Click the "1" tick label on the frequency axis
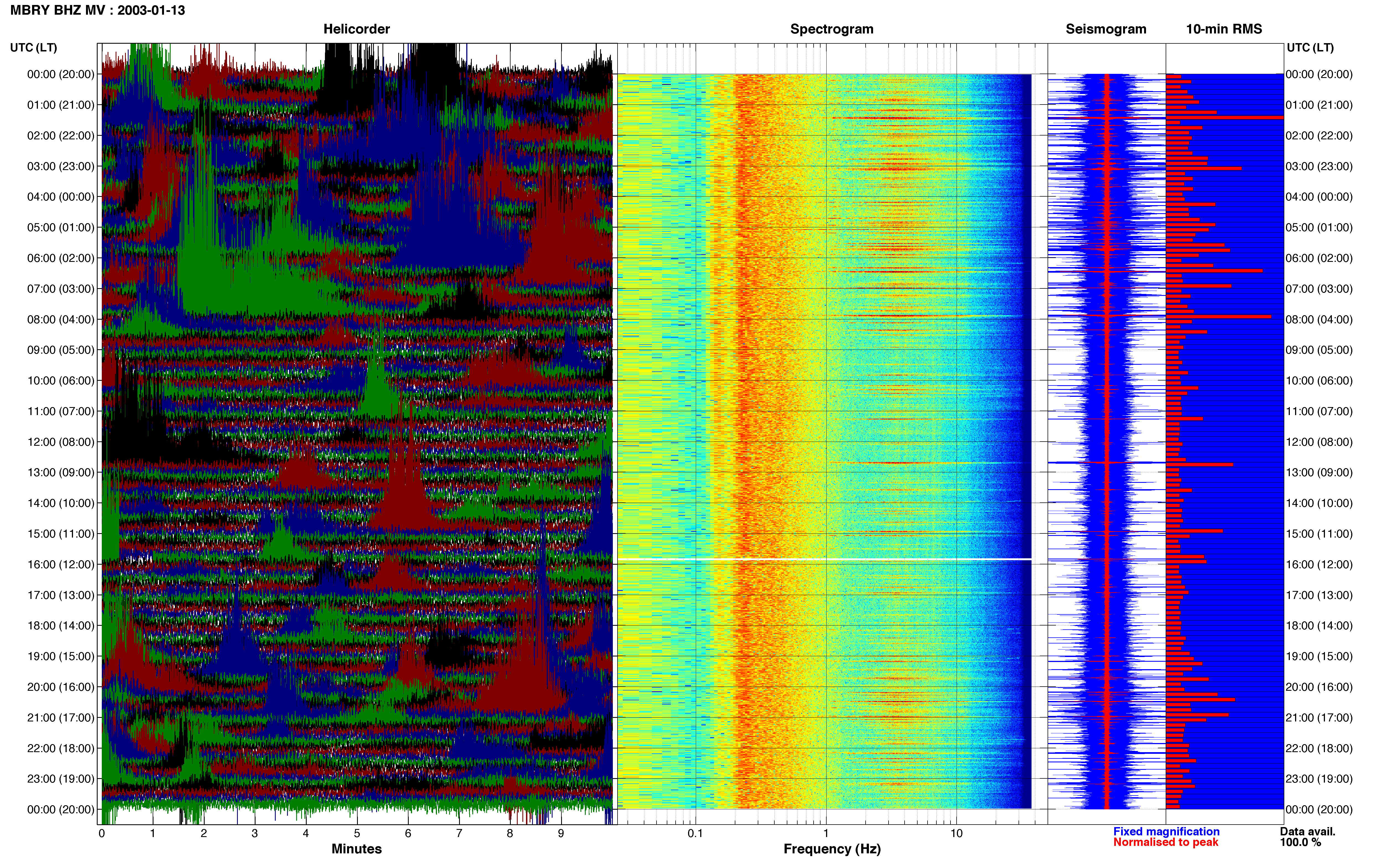Viewport: 1388px width, 868px height. [826, 833]
